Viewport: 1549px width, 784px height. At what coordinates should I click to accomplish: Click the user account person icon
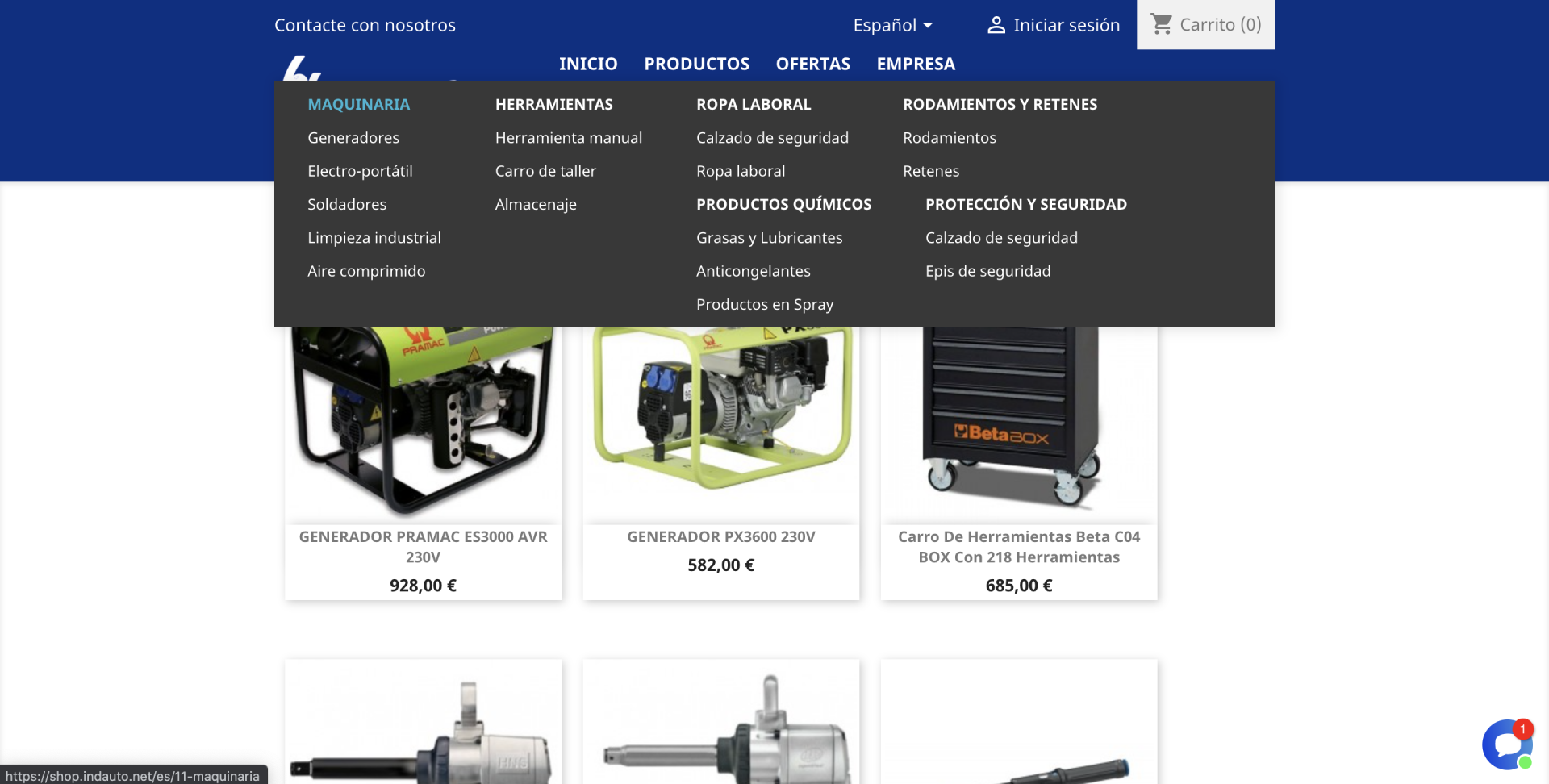tap(996, 25)
